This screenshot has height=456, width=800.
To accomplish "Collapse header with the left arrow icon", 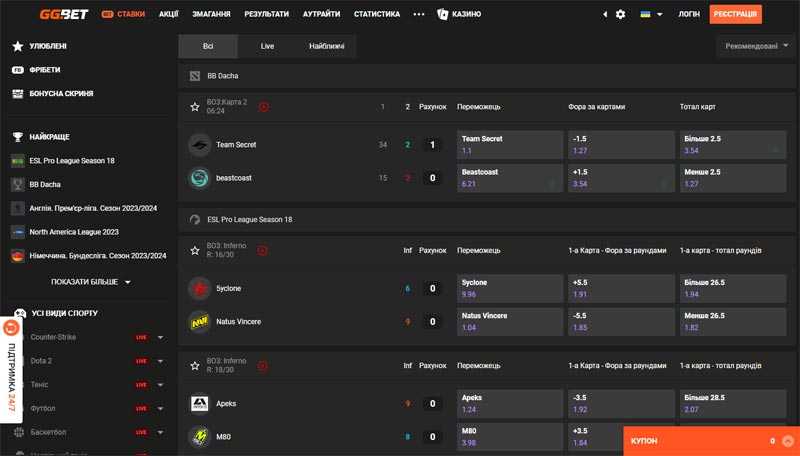I will [605, 14].
